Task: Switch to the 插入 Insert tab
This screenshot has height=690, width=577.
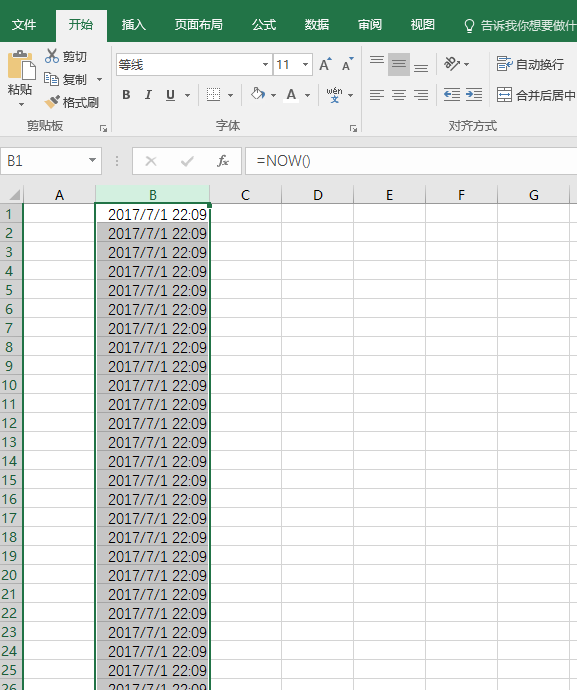Action: (133, 25)
